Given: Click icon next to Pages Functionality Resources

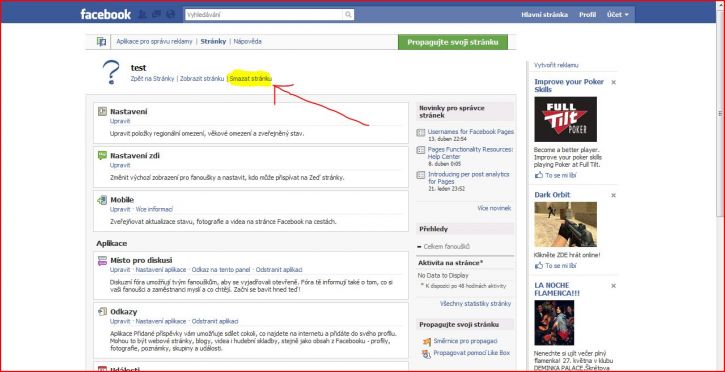Looking at the screenshot, I should (x=421, y=150).
